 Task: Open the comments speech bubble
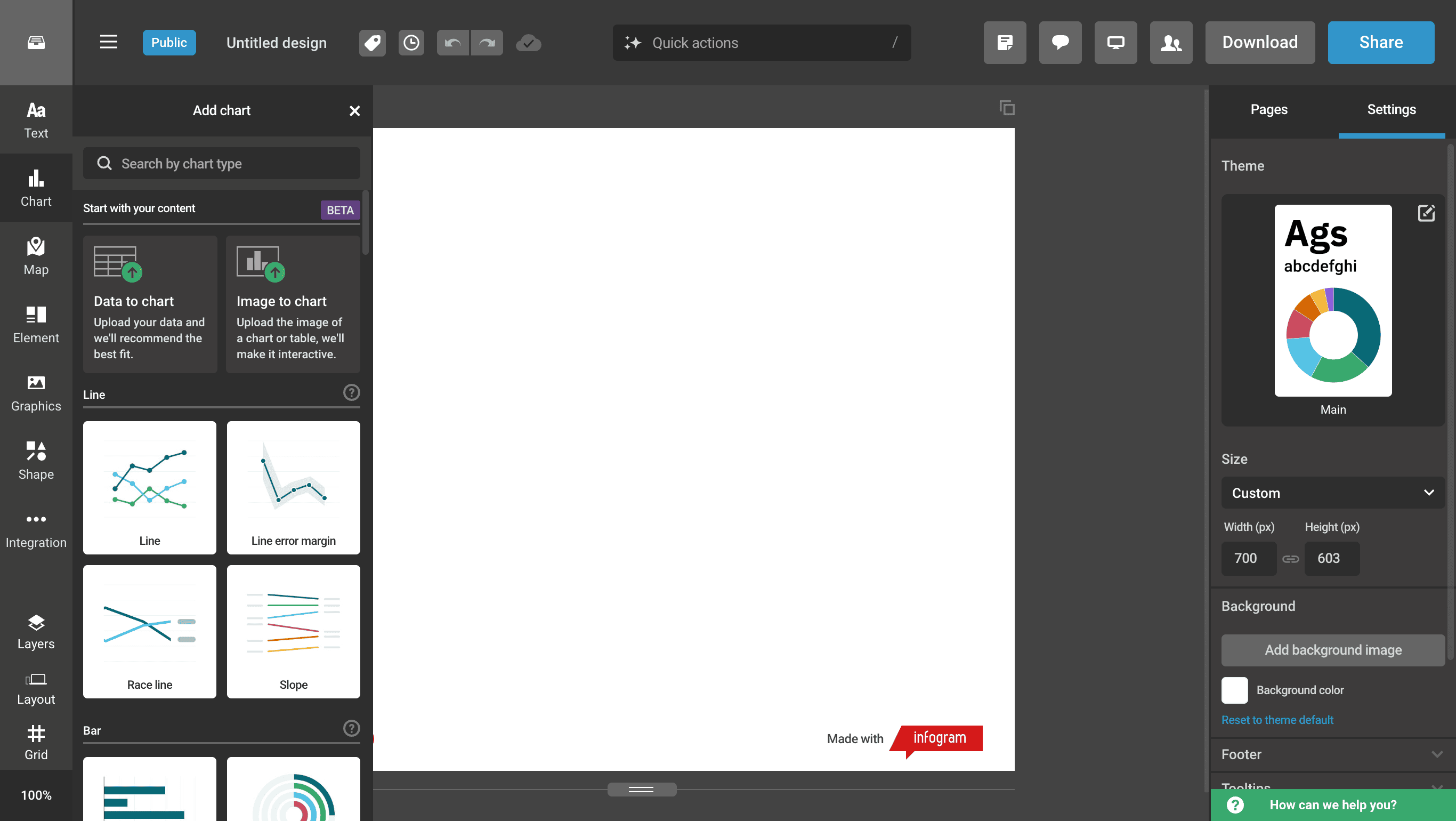[x=1060, y=43]
